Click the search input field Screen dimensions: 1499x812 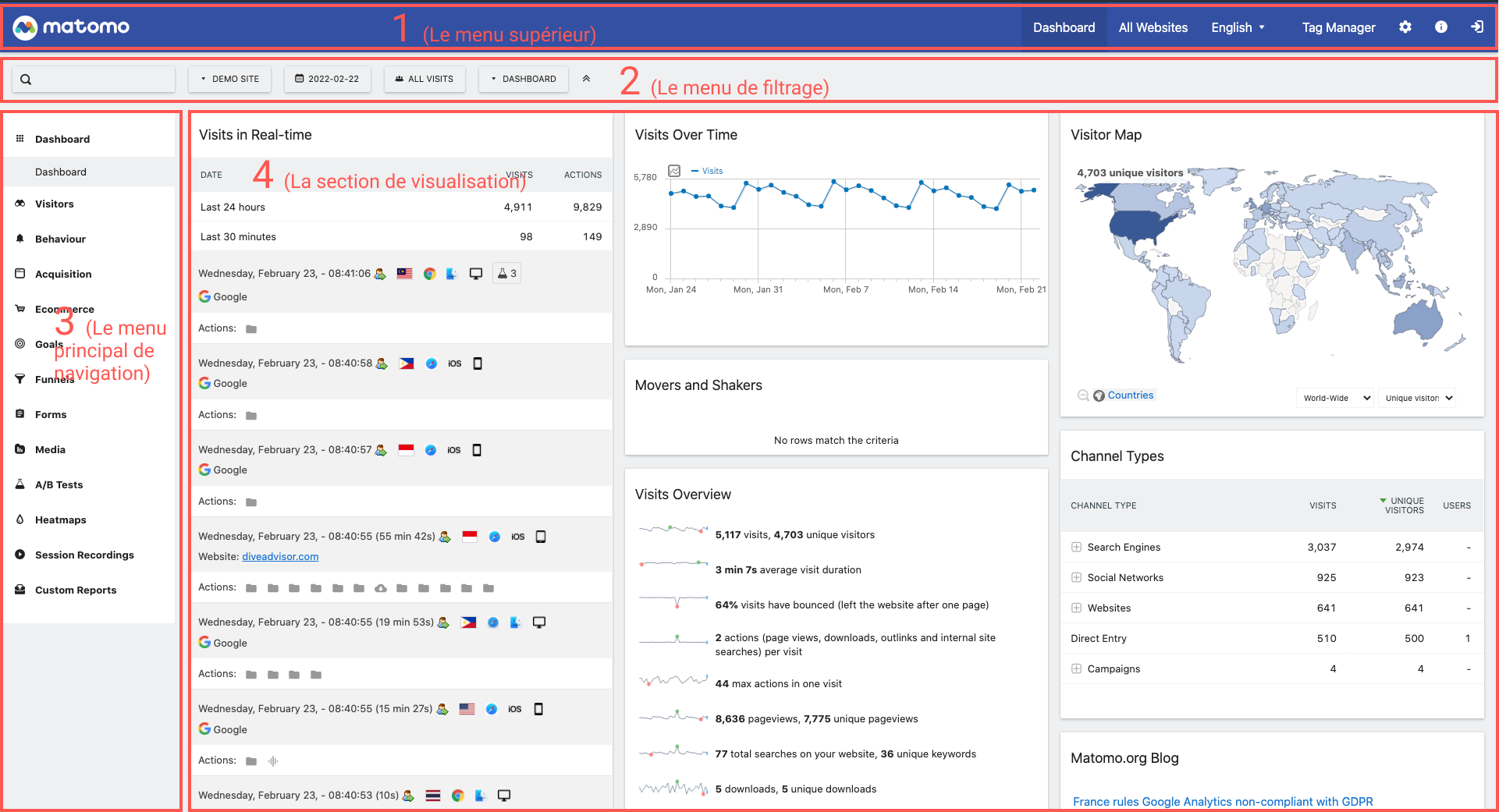pos(94,78)
